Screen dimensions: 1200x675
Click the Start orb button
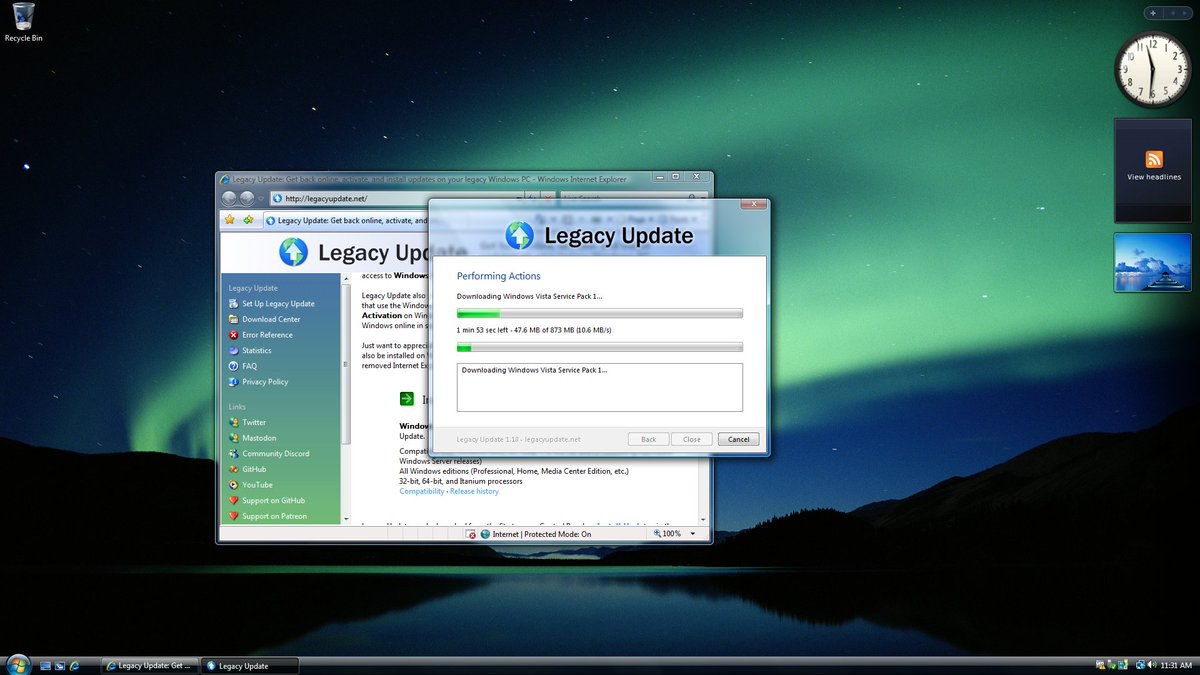tap(17, 664)
